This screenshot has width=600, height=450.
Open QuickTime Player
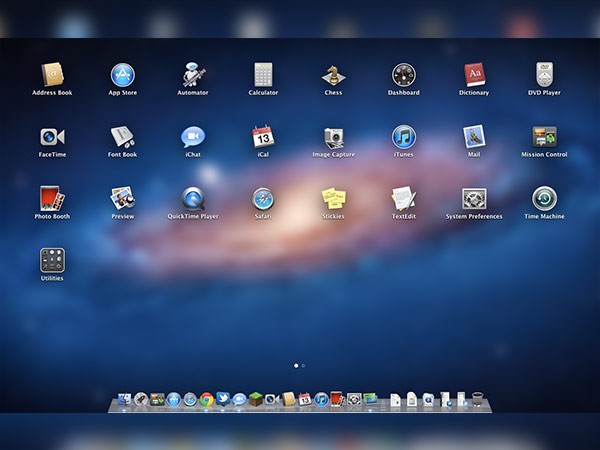[193, 198]
